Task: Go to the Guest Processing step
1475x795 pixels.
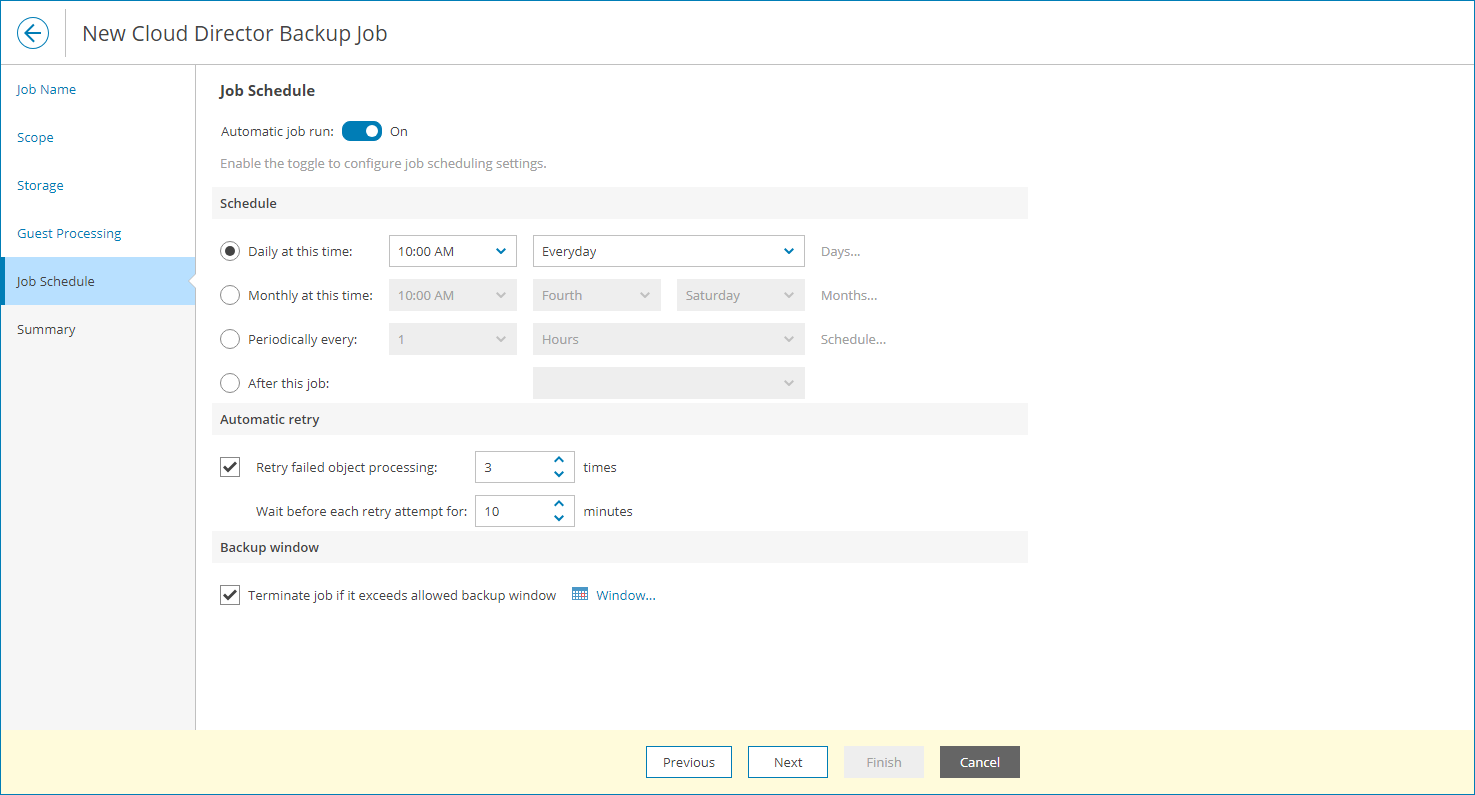Action: point(68,233)
